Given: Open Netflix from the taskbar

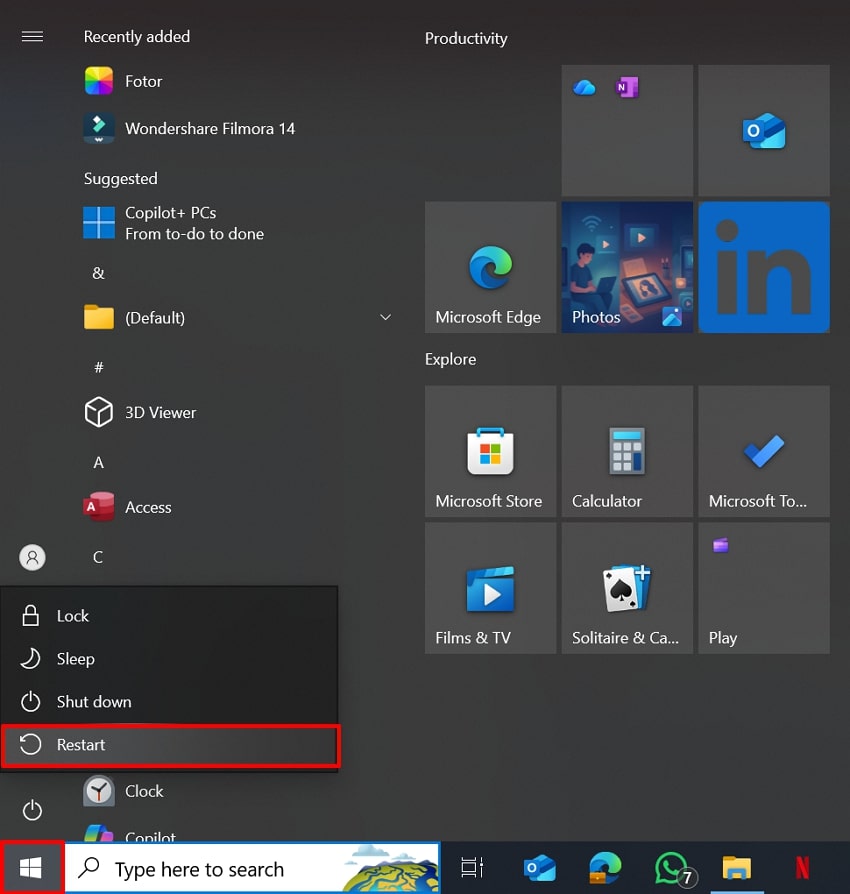Looking at the screenshot, I should [801, 868].
